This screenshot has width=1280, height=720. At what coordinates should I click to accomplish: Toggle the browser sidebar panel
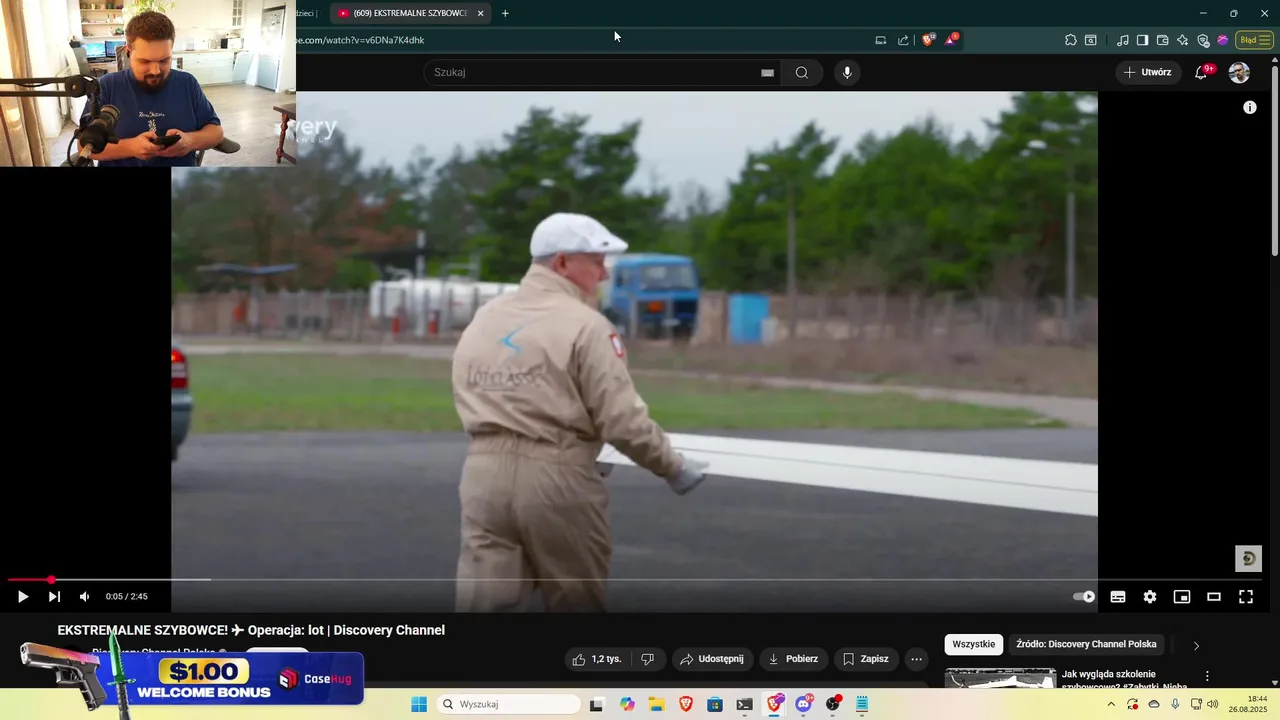point(1142,40)
